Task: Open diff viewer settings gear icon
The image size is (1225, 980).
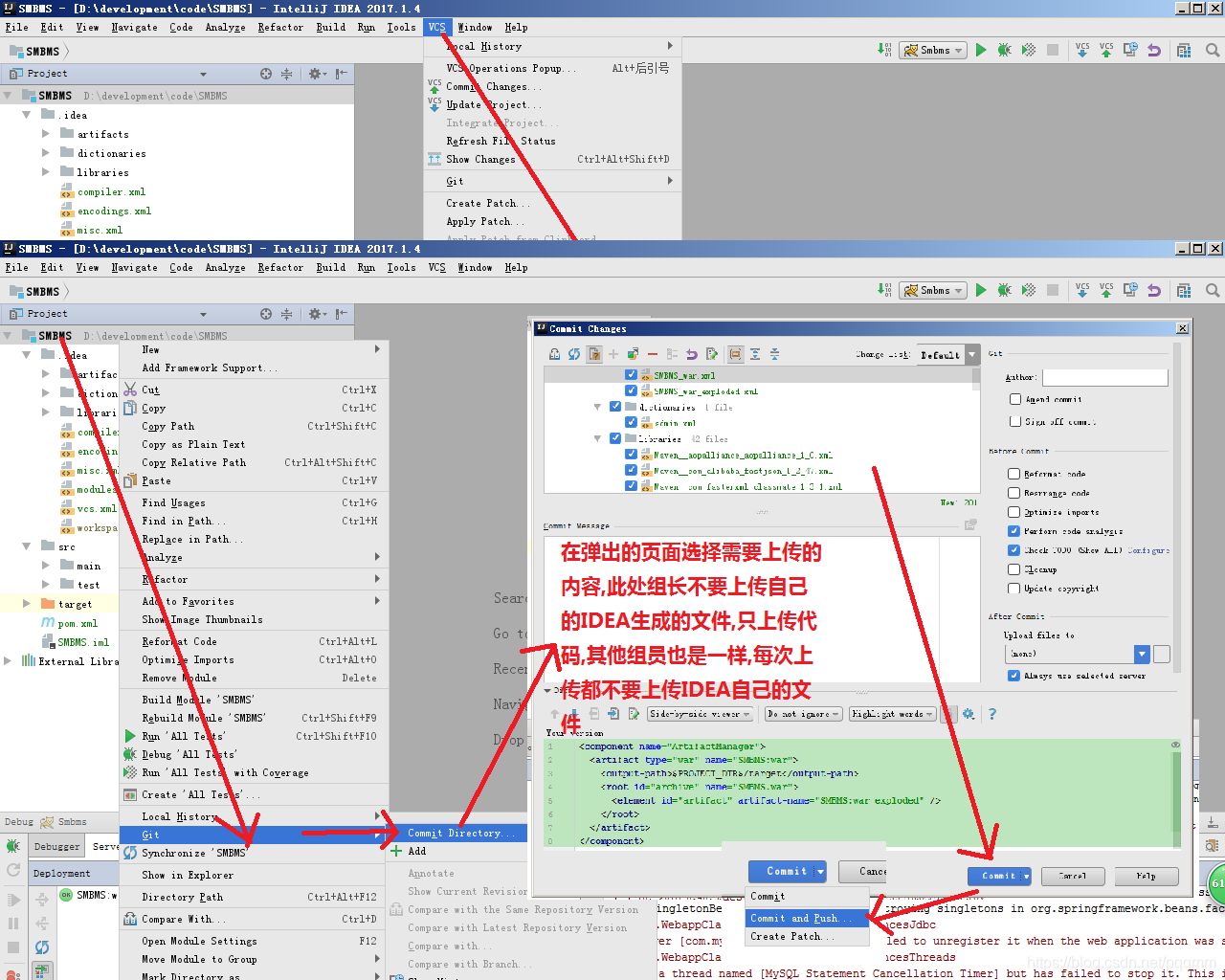Action: tap(969, 714)
